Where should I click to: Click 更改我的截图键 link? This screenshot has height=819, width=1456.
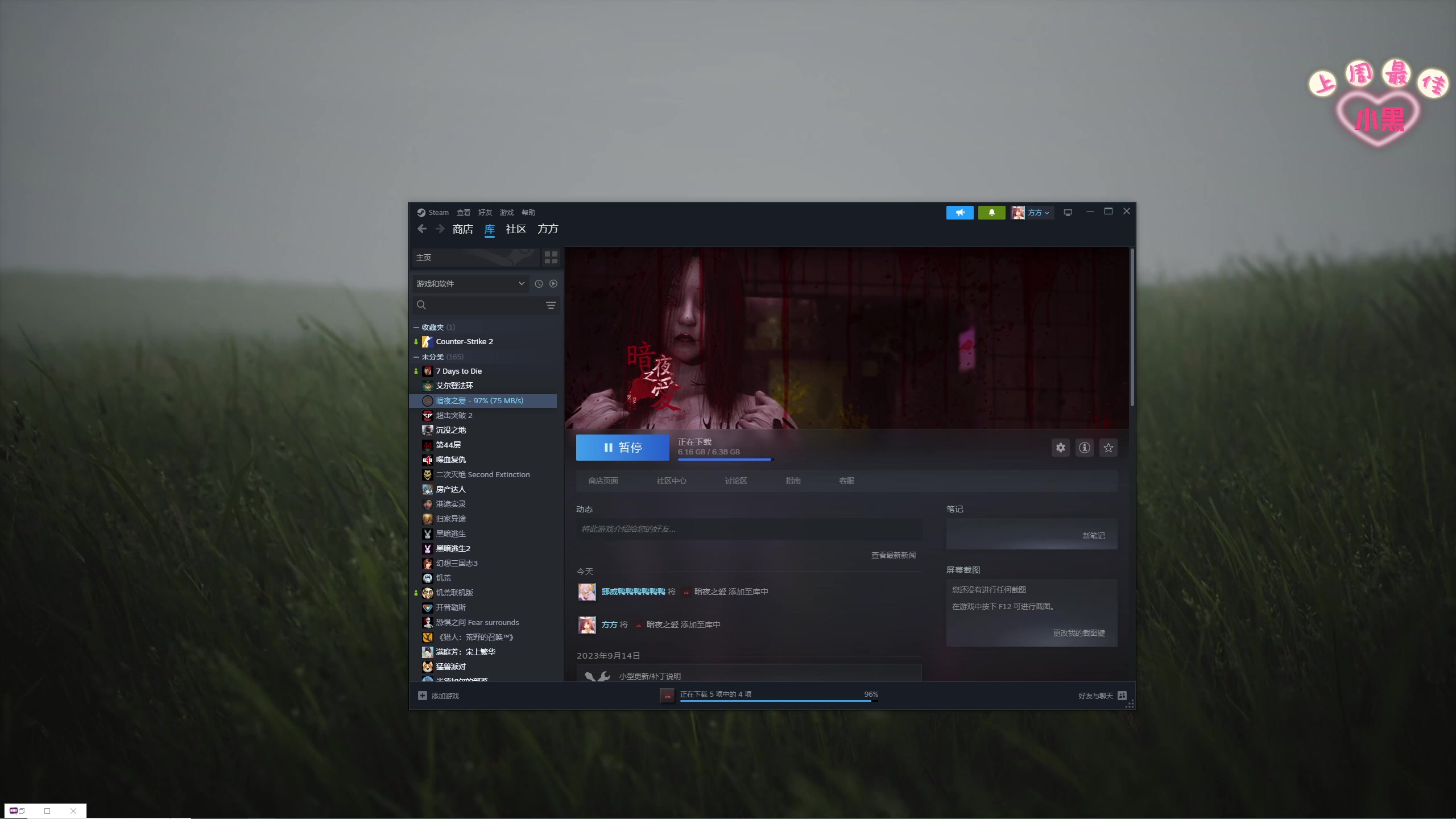1079,633
